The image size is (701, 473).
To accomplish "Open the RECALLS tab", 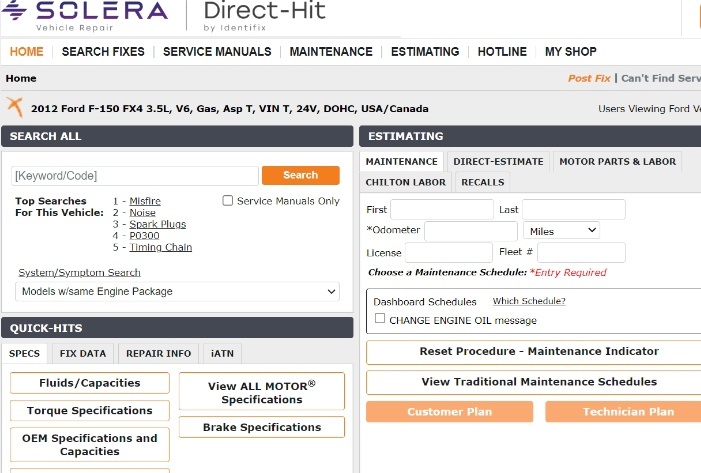I will [482, 182].
